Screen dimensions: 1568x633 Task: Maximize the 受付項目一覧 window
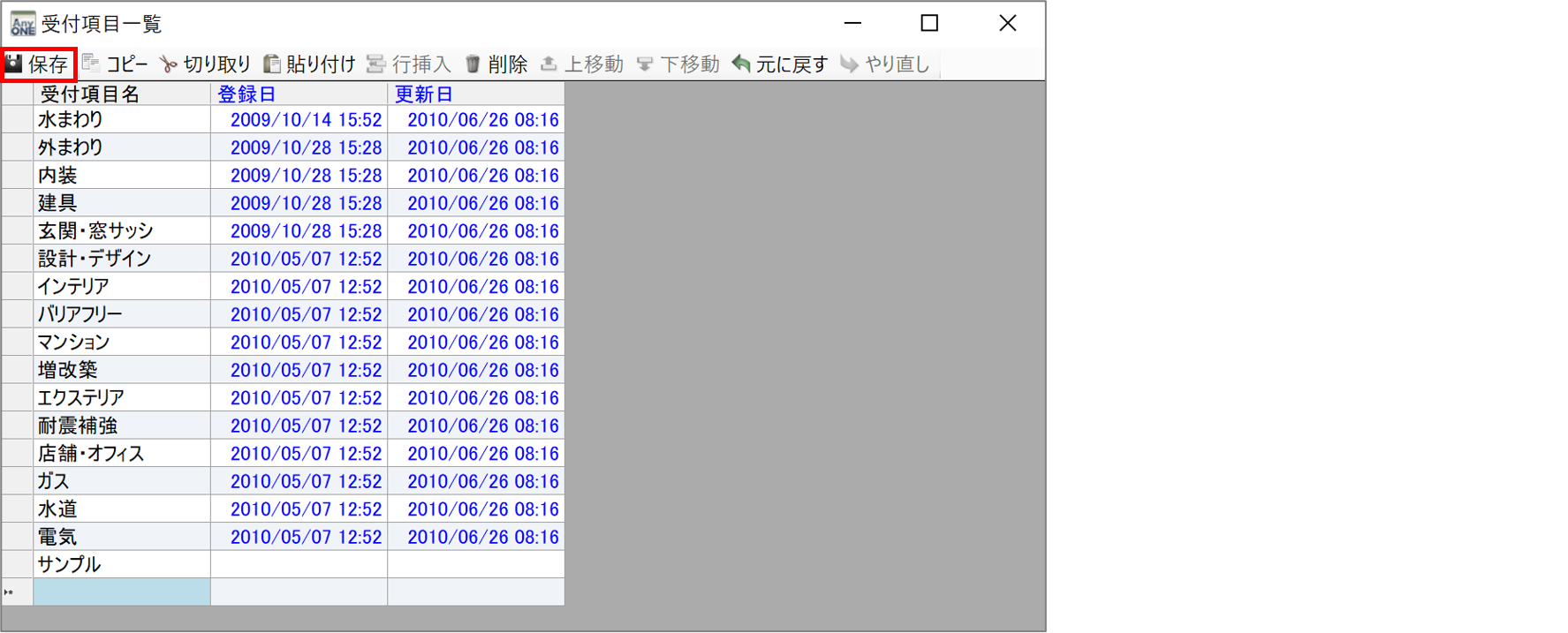[929, 24]
